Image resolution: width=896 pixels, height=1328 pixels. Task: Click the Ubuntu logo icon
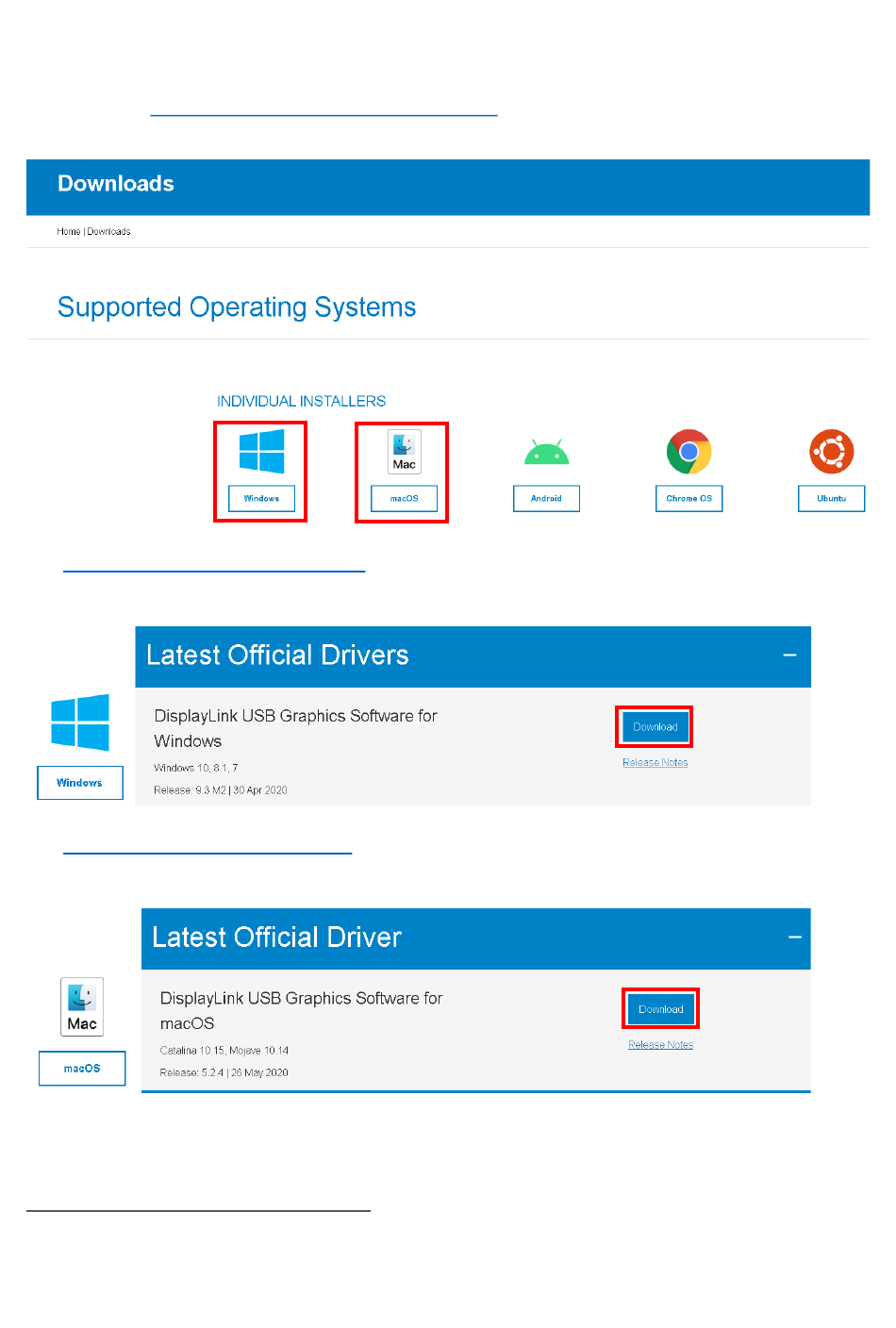(832, 452)
